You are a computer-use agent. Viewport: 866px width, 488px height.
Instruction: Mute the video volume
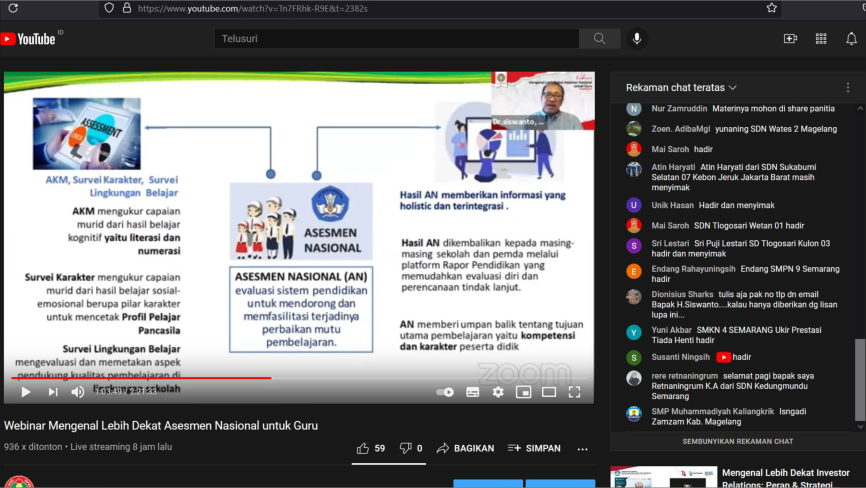coord(77,392)
